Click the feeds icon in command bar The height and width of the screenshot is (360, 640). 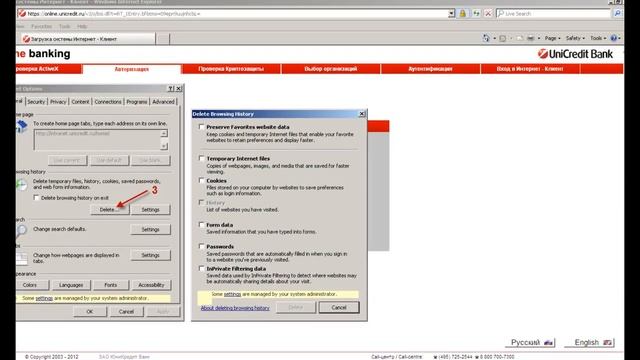pyautogui.click(x=503, y=38)
